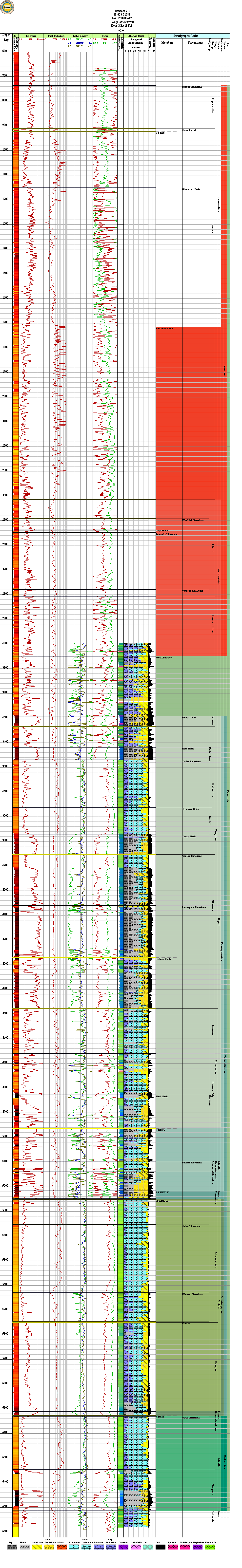Screen dimensions: 242x1568
Task: Click the "Depth Log" column header
Action: click(7, 37)
